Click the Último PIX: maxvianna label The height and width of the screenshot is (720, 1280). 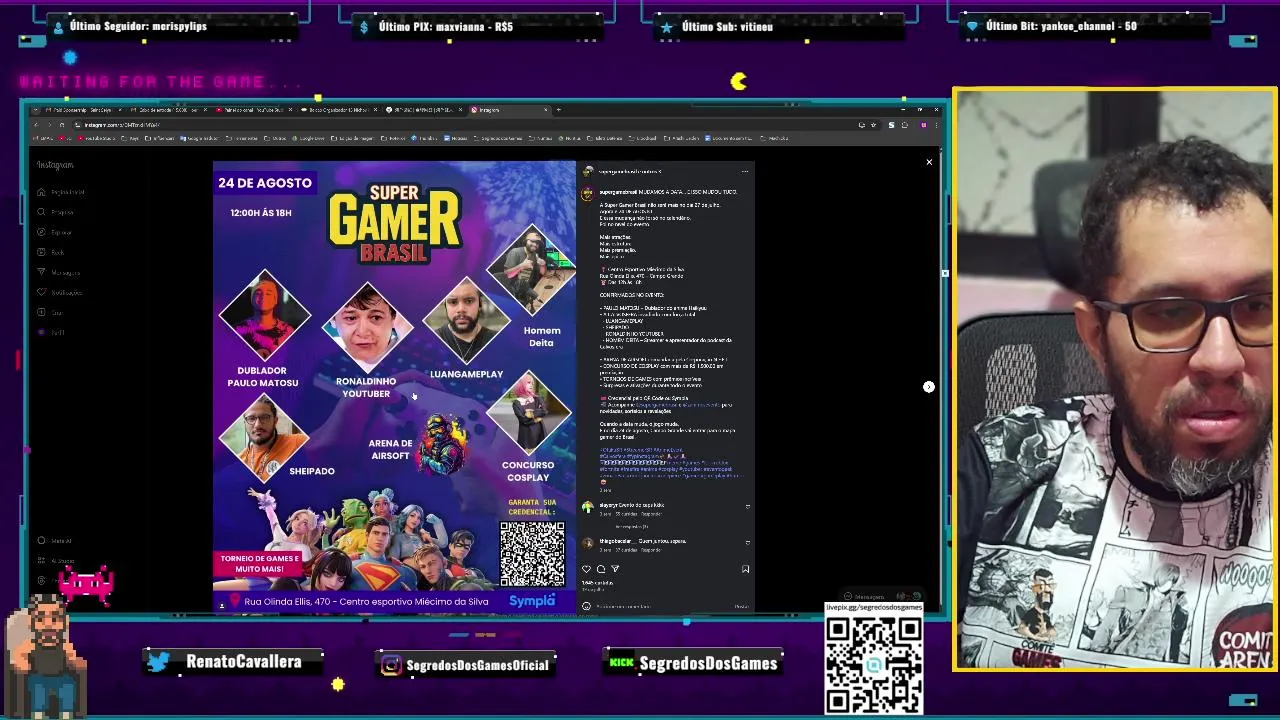pos(446,26)
